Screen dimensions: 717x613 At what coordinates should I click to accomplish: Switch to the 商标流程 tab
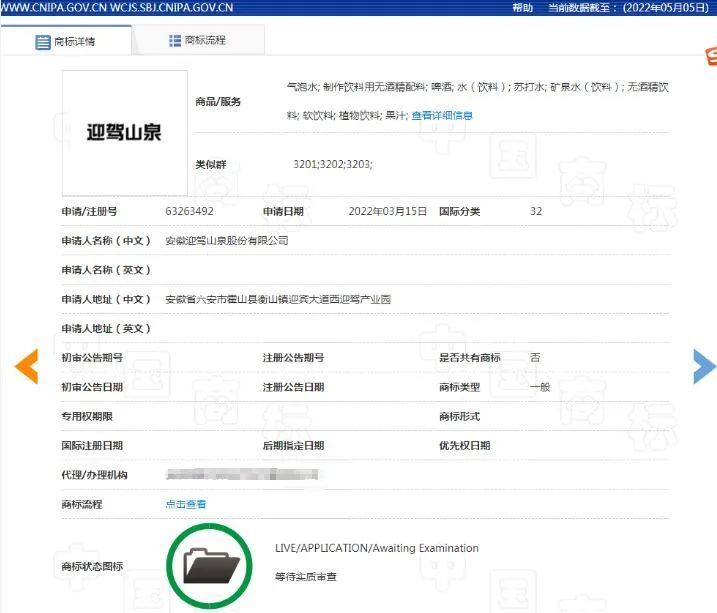(x=198, y=40)
